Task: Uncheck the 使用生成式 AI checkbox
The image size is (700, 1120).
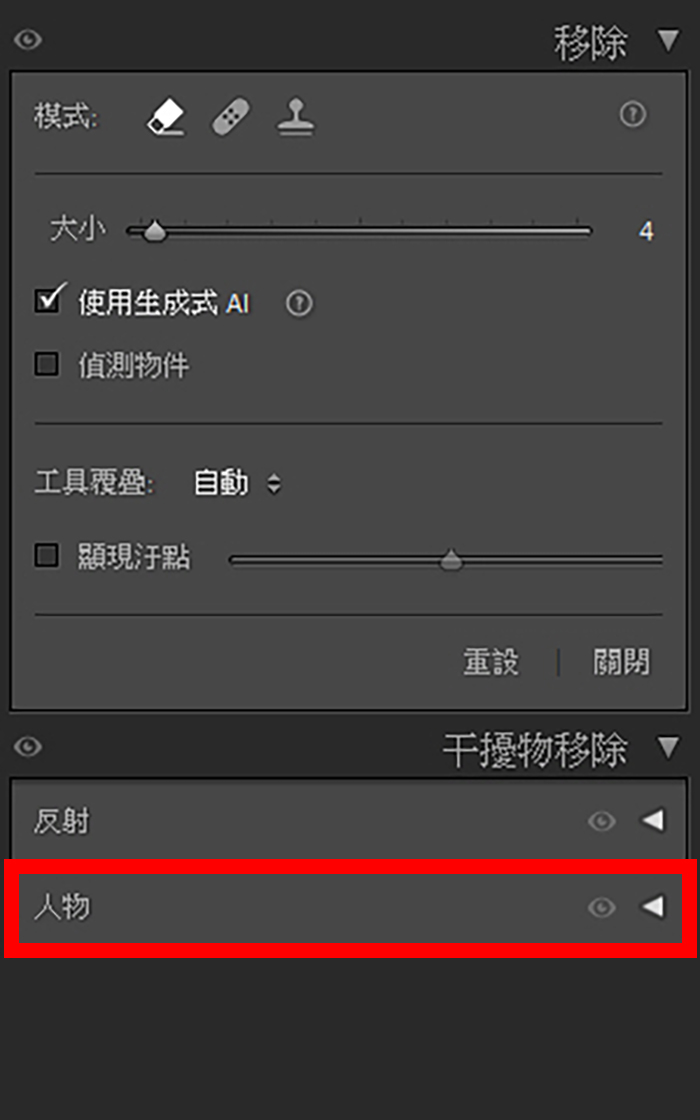Action: click(47, 301)
